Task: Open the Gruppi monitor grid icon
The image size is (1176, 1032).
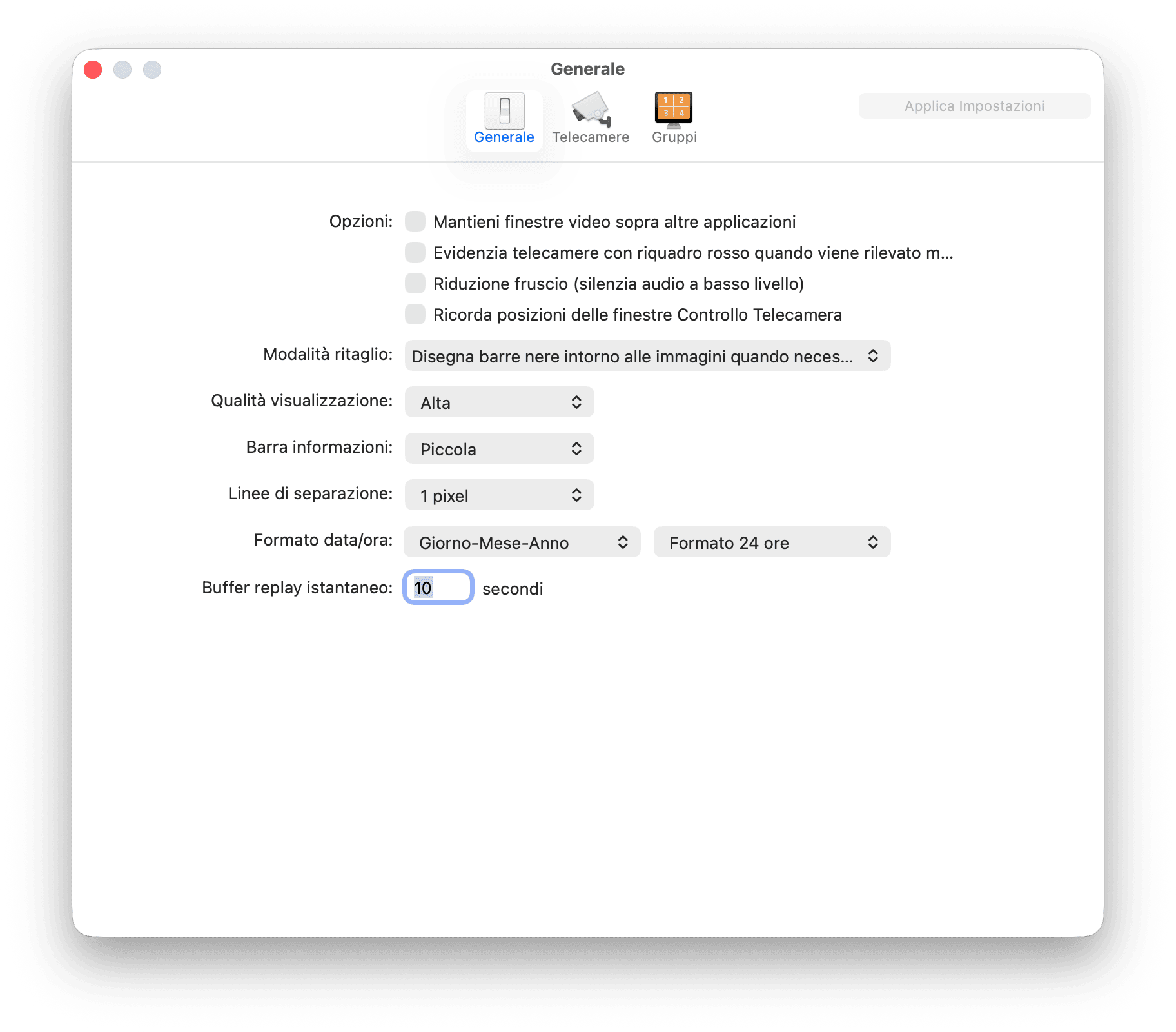Action: point(674,110)
